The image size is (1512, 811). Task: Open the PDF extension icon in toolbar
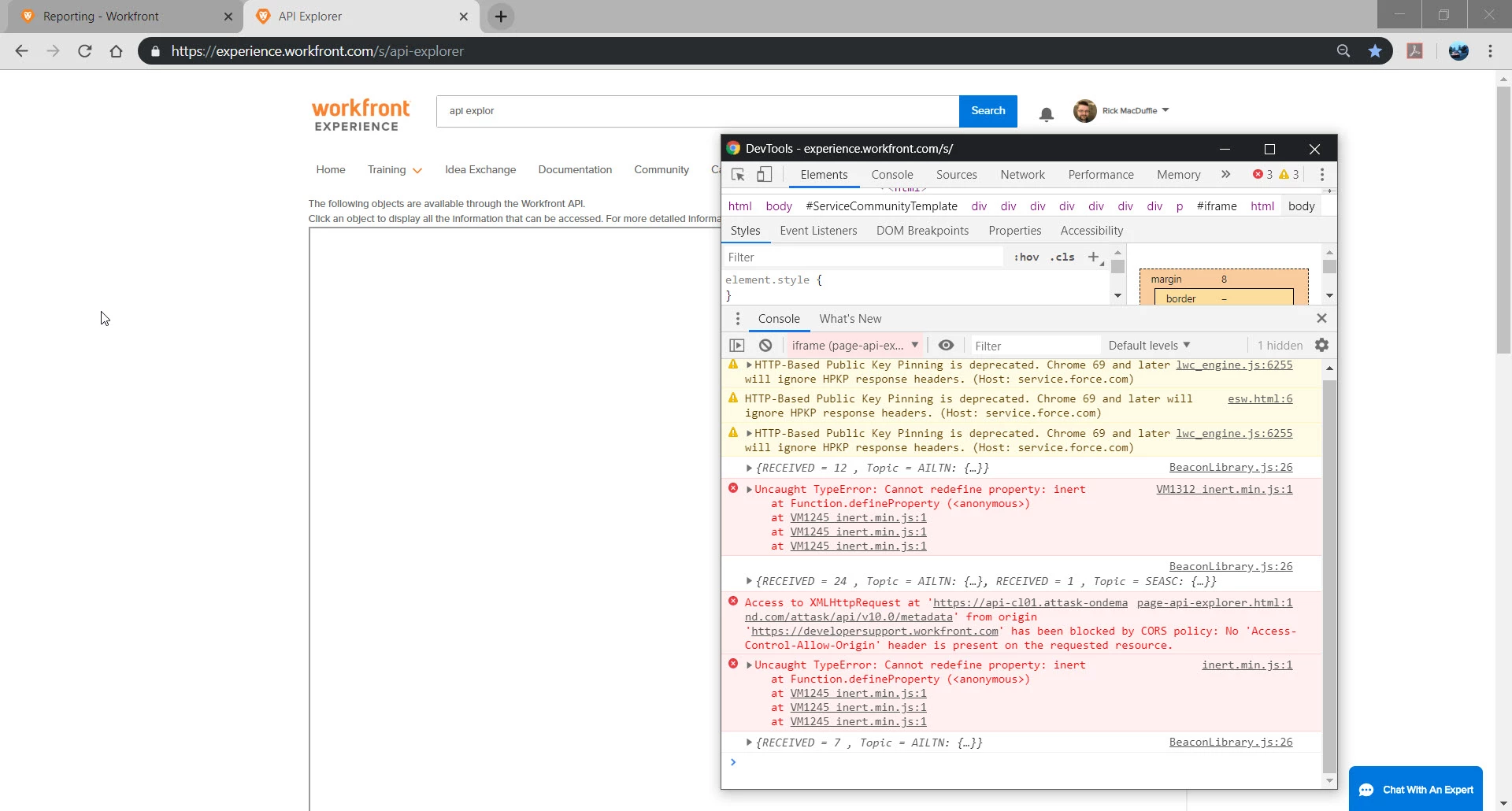pyautogui.click(x=1415, y=51)
